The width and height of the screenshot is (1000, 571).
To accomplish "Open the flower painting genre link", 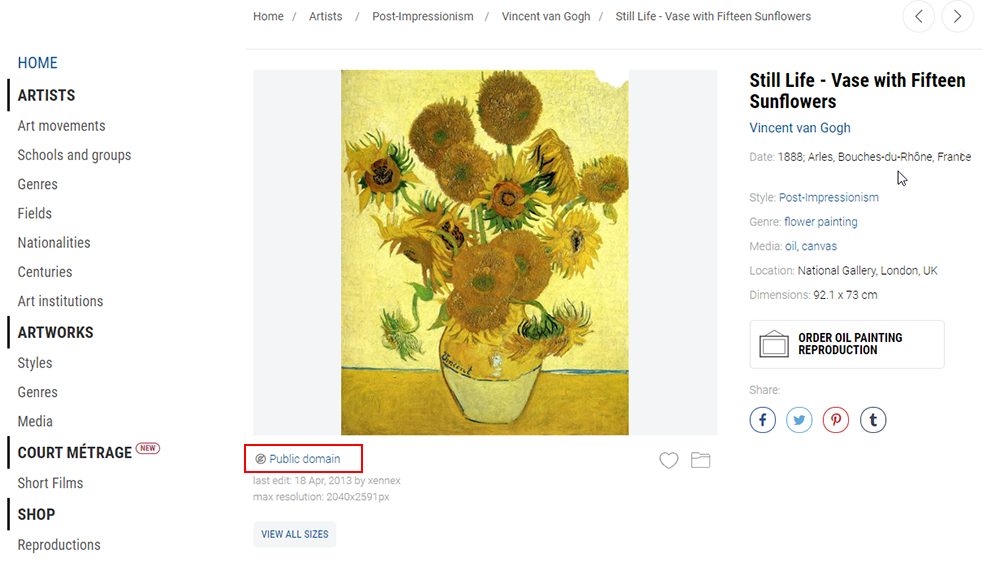I will [821, 222].
